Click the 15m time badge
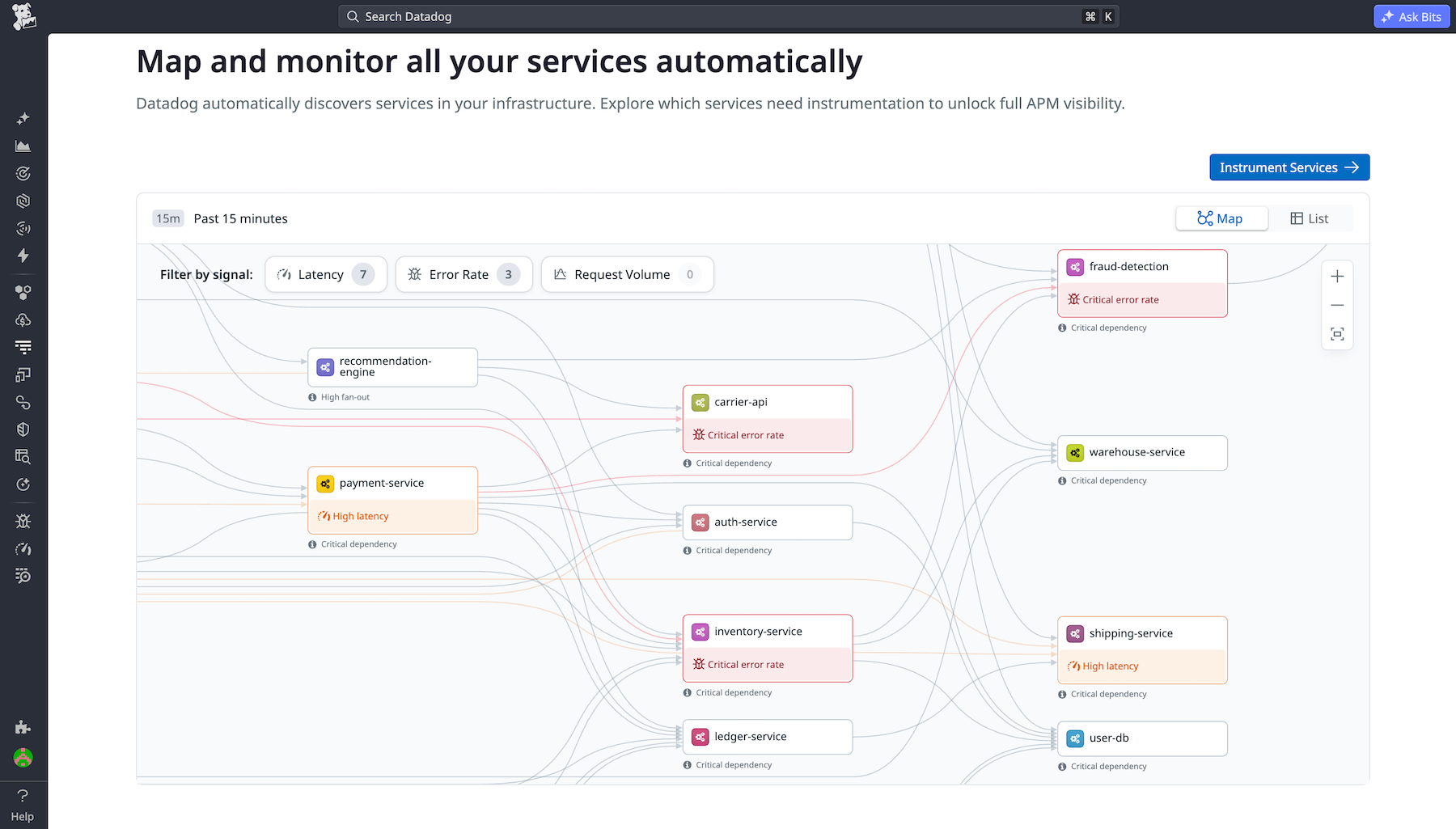1456x829 pixels. coord(168,218)
